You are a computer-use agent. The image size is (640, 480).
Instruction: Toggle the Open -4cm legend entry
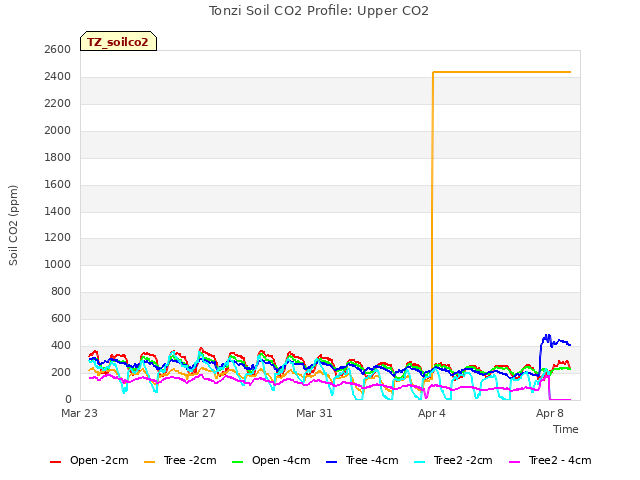pos(271,461)
